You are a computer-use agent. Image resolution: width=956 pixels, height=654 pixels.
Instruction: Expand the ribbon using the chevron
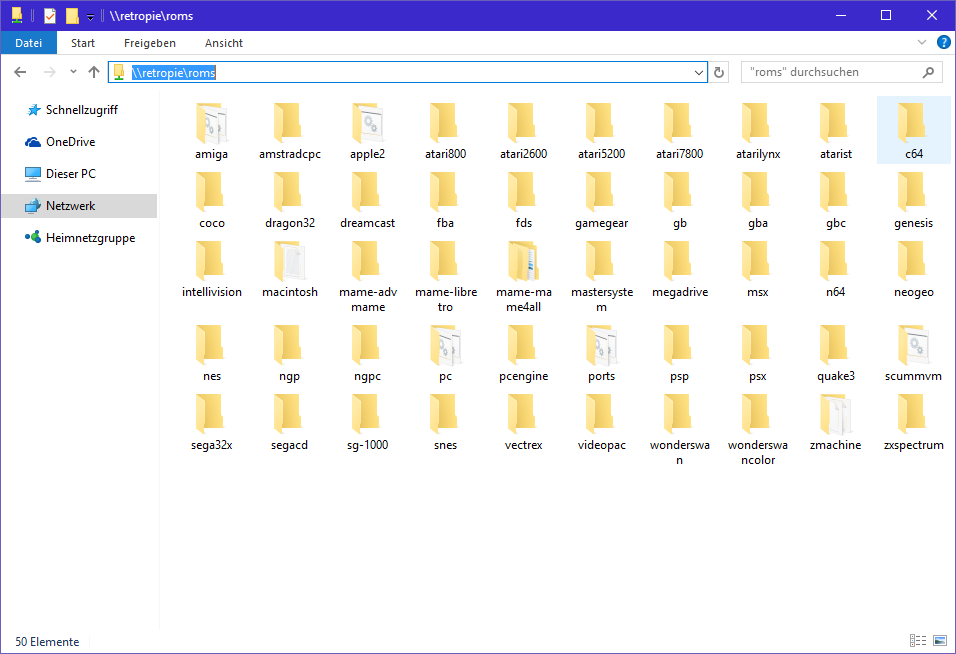(922, 43)
